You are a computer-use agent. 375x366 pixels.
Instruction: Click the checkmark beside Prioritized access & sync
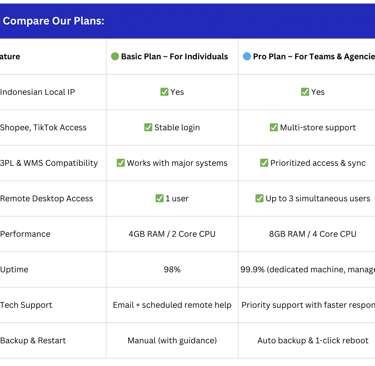(x=264, y=163)
